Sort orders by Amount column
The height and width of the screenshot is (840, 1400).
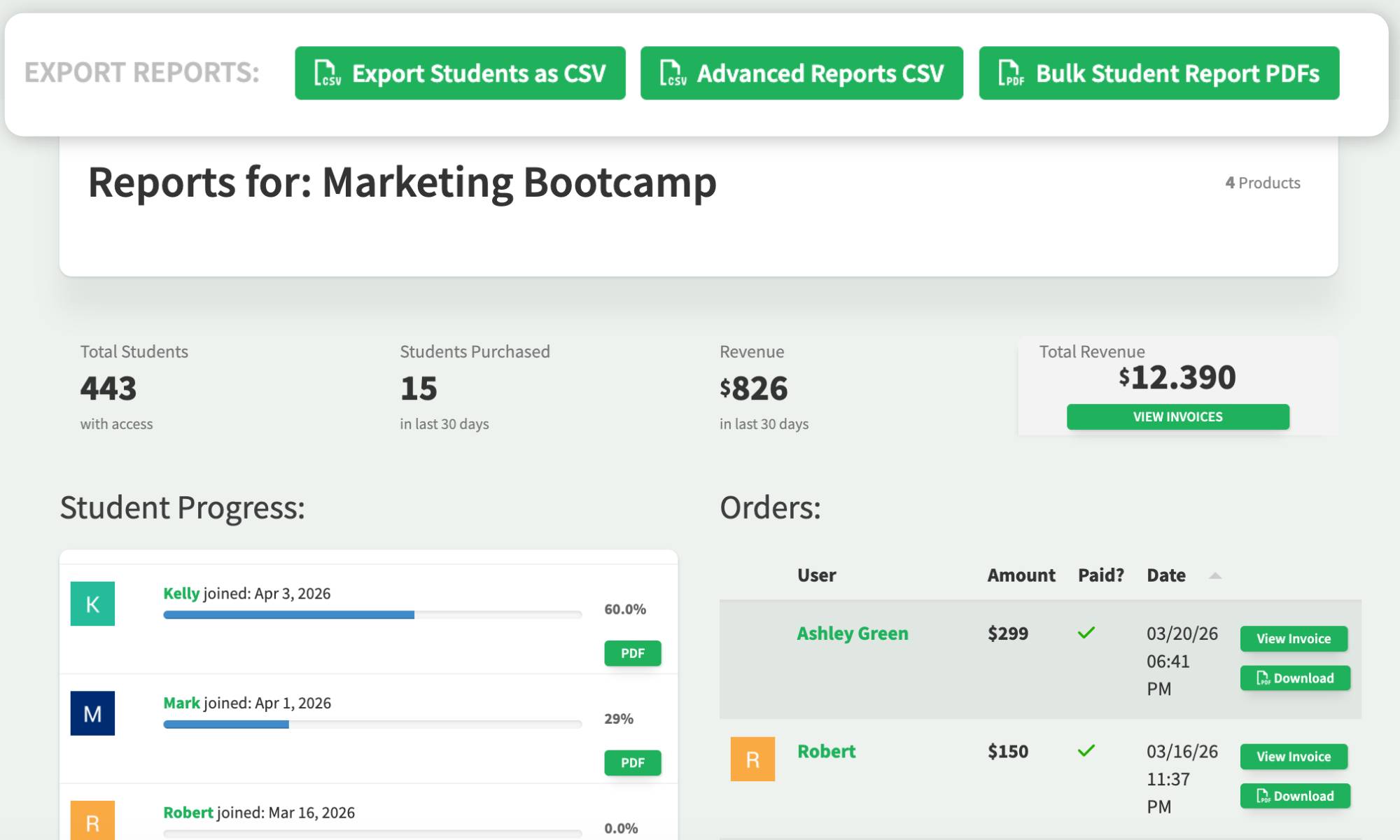tap(1021, 575)
